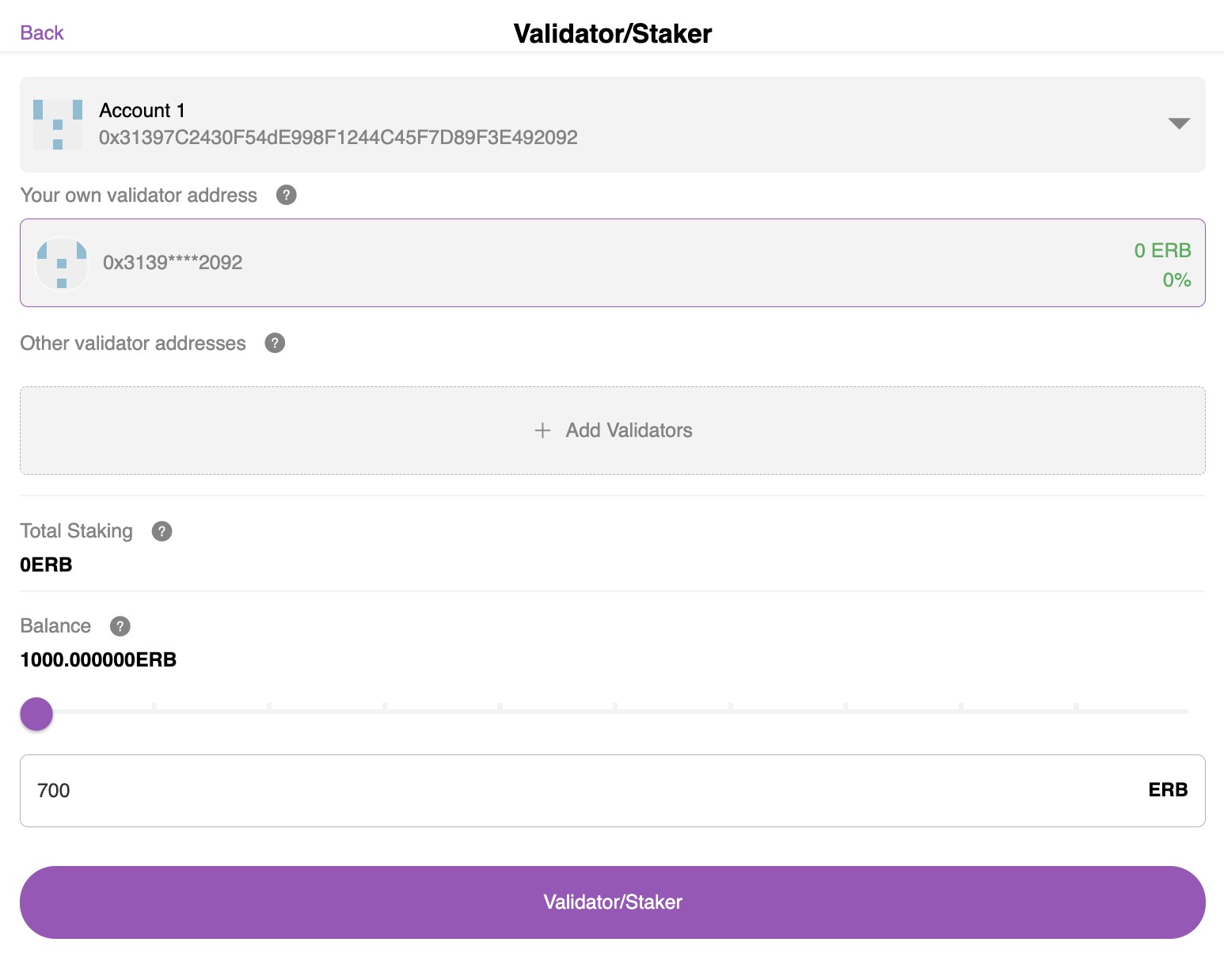
Task: Click the 0 ERB stake value of own validator
Action: (1162, 250)
